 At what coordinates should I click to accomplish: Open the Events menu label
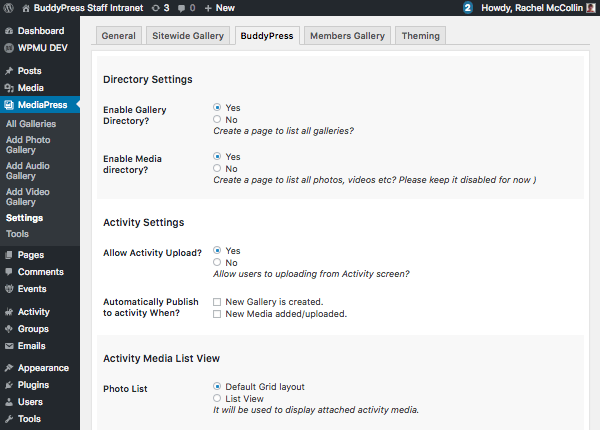click(32, 289)
